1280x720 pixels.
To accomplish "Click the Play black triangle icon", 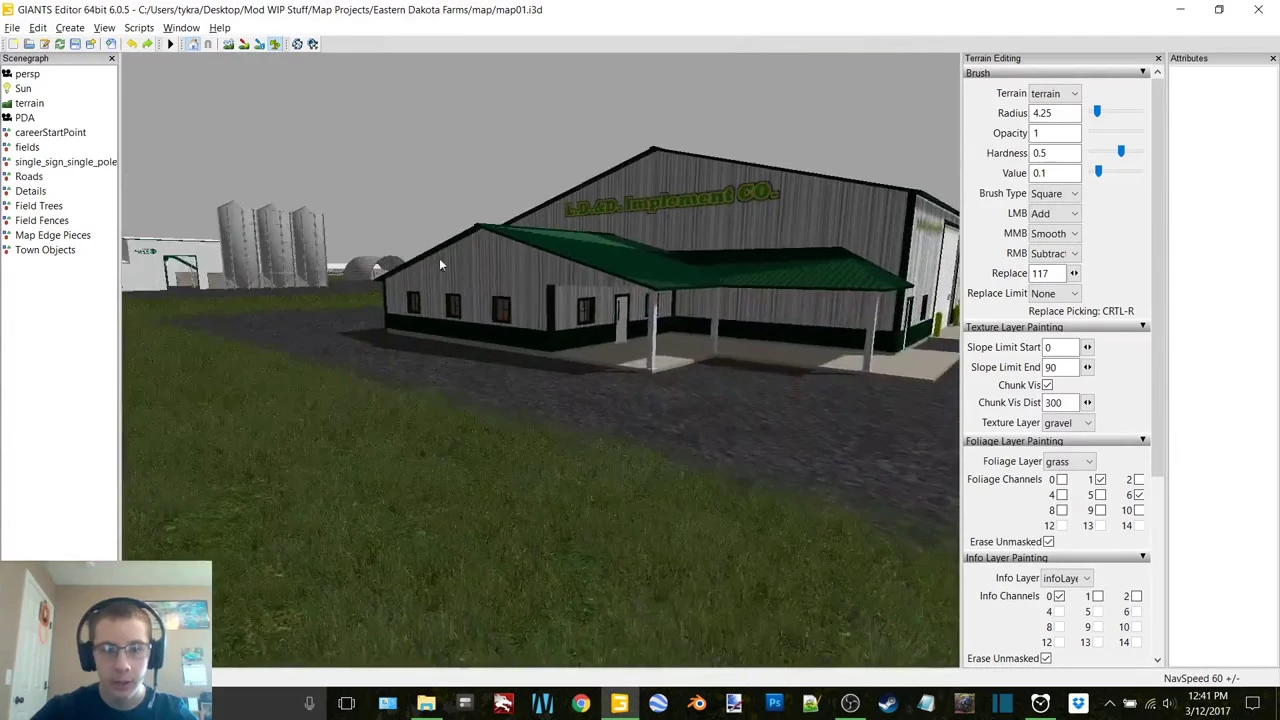I will click(170, 44).
